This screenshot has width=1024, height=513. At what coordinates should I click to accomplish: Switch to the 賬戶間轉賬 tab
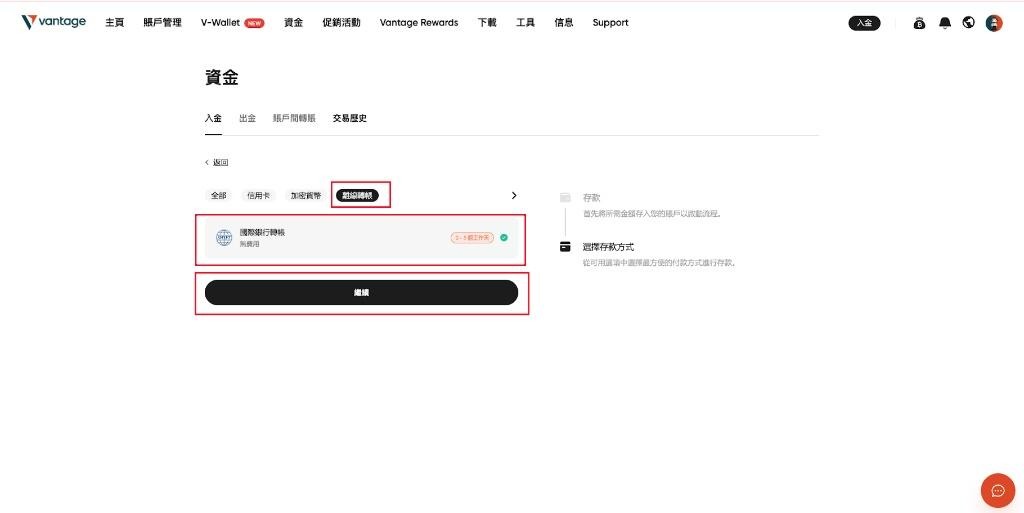(x=294, y=118)
